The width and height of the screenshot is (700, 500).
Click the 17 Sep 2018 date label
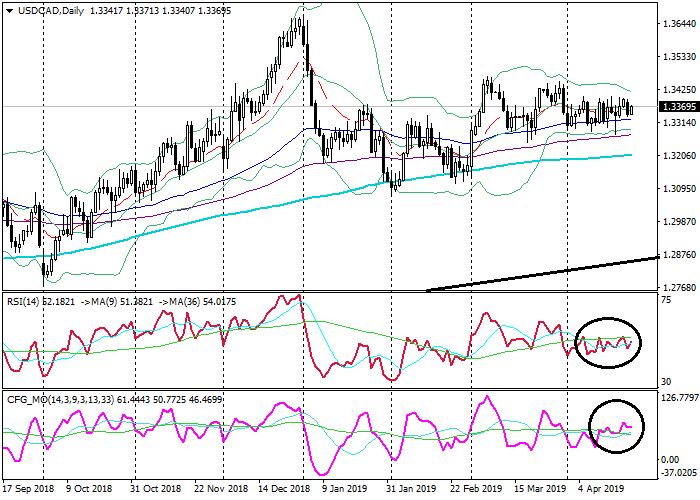tap(29, 490)
